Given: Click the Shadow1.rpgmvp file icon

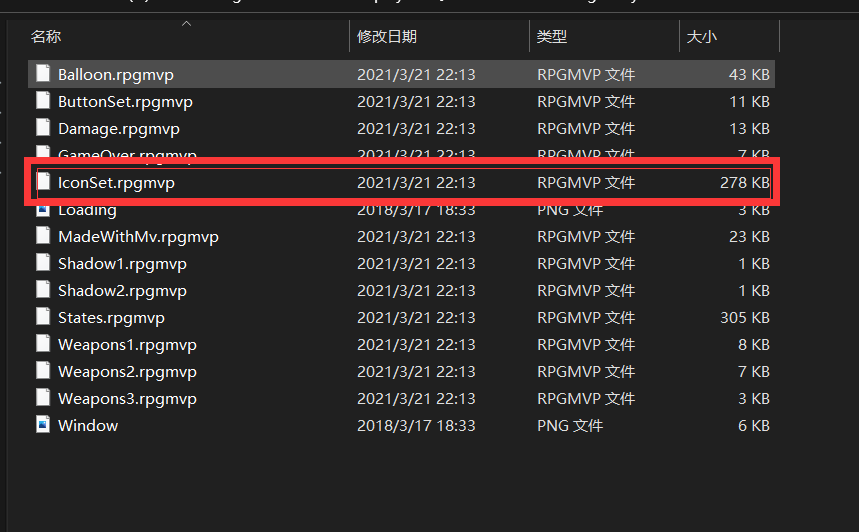Looking at the screenshot, I should click(x=43, y=262).
